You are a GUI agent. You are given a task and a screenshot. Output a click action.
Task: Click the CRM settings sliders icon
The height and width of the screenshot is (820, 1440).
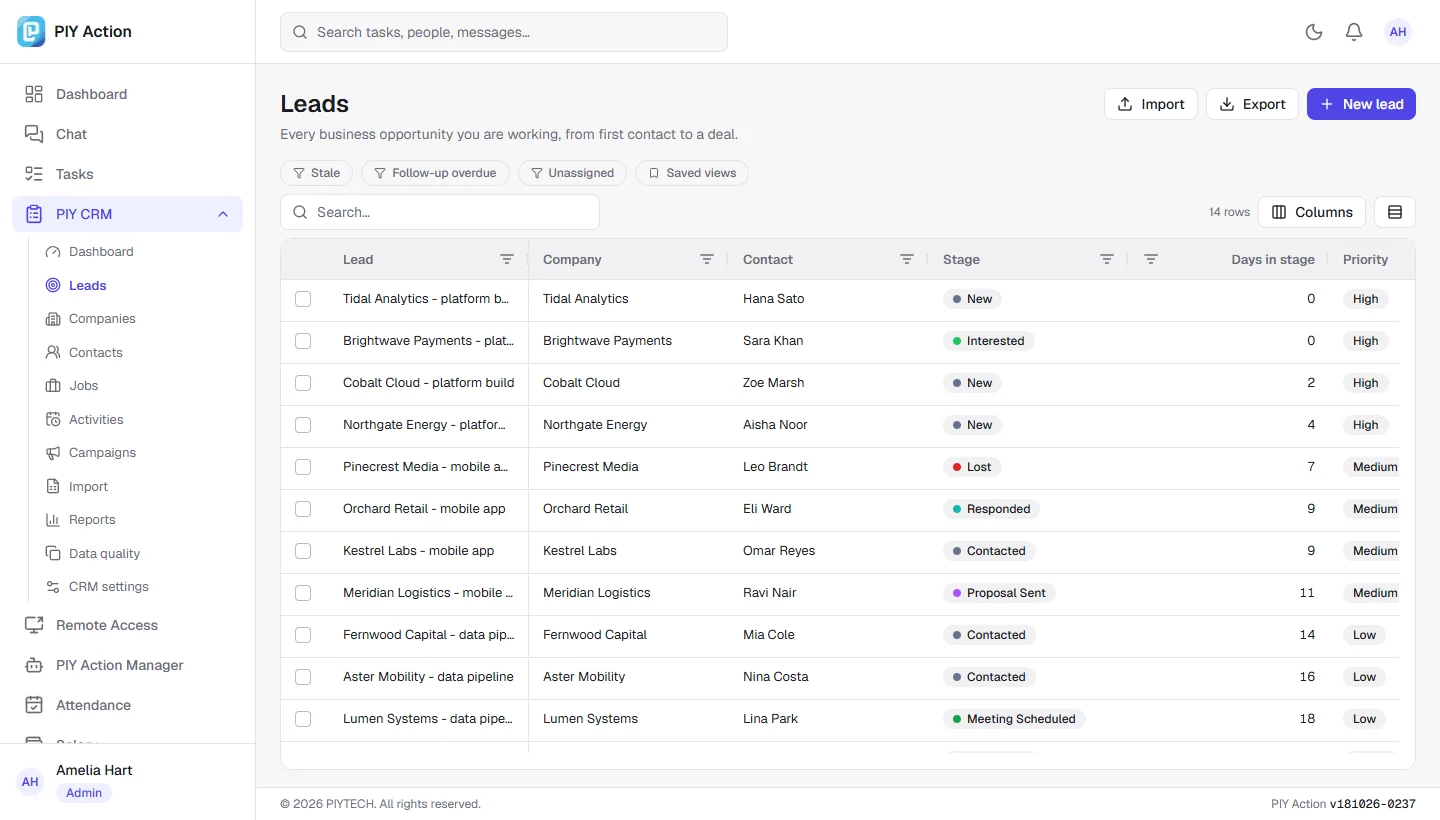pyautogui.click(x=53, y=587)
